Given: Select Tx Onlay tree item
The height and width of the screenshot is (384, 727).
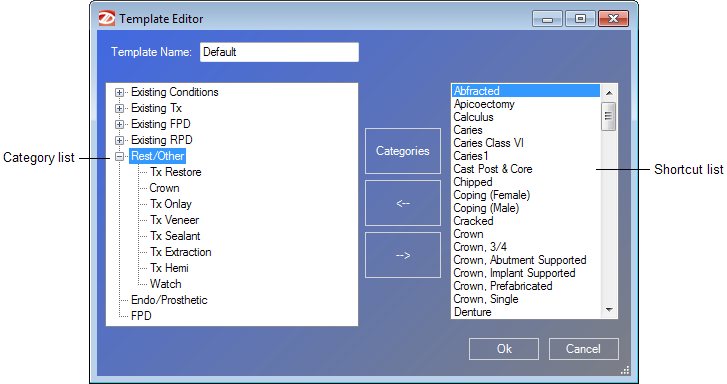Looking at the screenshot, I should (171, 204).
